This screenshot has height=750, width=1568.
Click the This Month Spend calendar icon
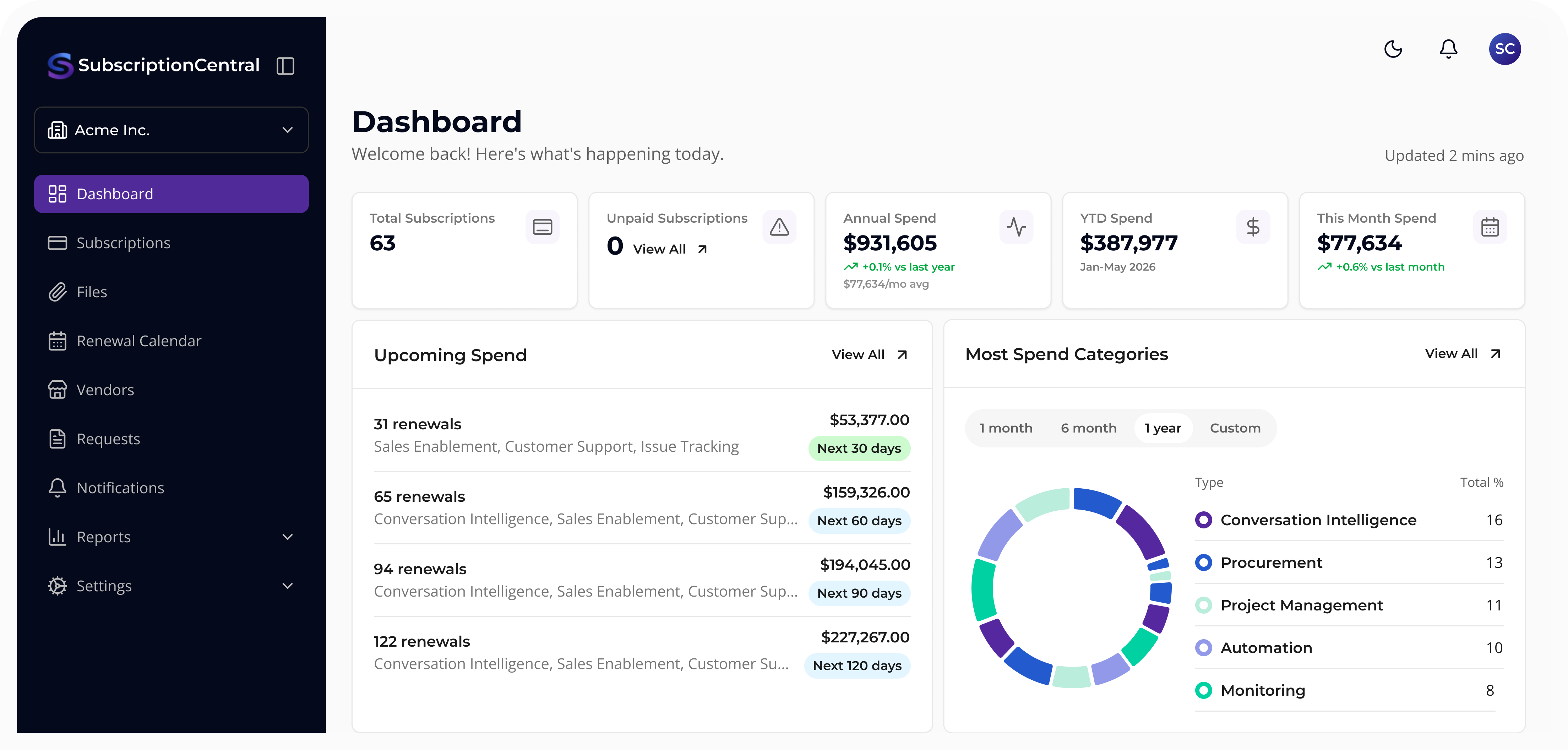1490,227
